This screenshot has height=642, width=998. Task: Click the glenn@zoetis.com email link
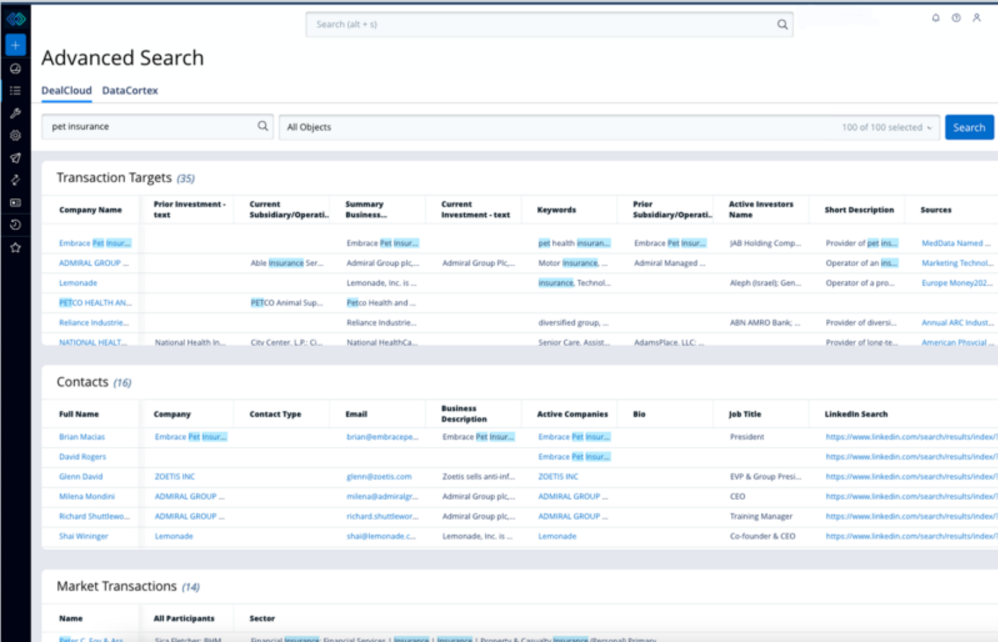click(379, 476)
